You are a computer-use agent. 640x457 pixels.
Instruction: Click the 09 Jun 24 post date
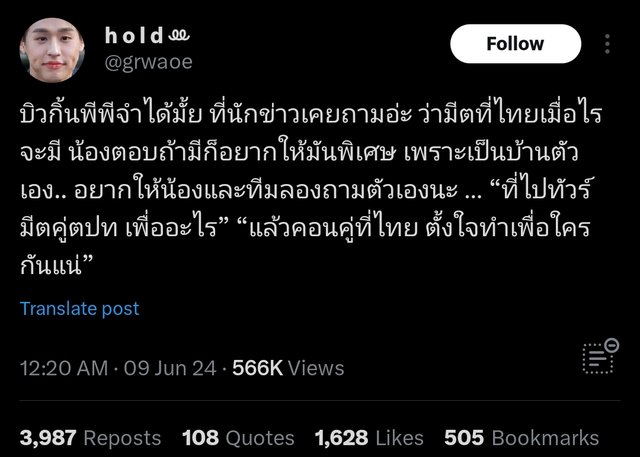pos(170,368)
